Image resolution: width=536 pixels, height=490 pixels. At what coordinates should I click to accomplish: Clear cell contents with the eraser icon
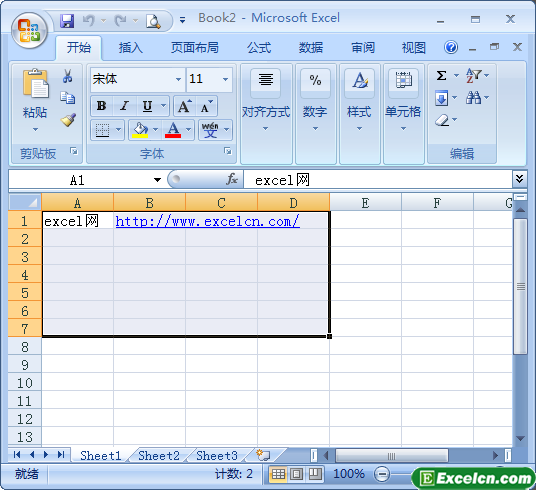(442, 120)
